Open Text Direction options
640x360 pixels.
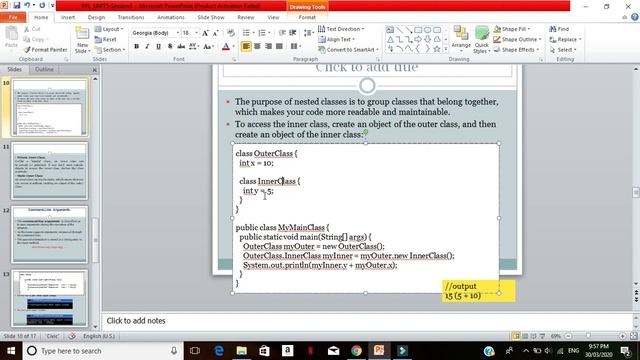(341, 29)
